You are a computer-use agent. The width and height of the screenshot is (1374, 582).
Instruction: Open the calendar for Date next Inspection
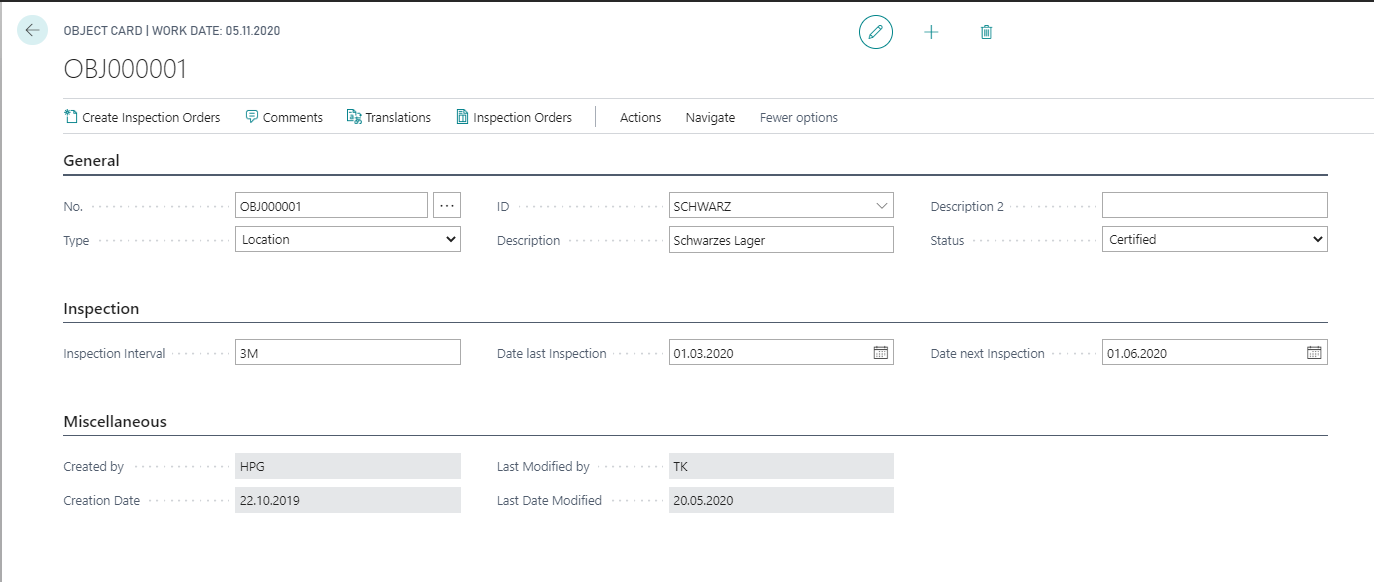(x=1314, y=353)
